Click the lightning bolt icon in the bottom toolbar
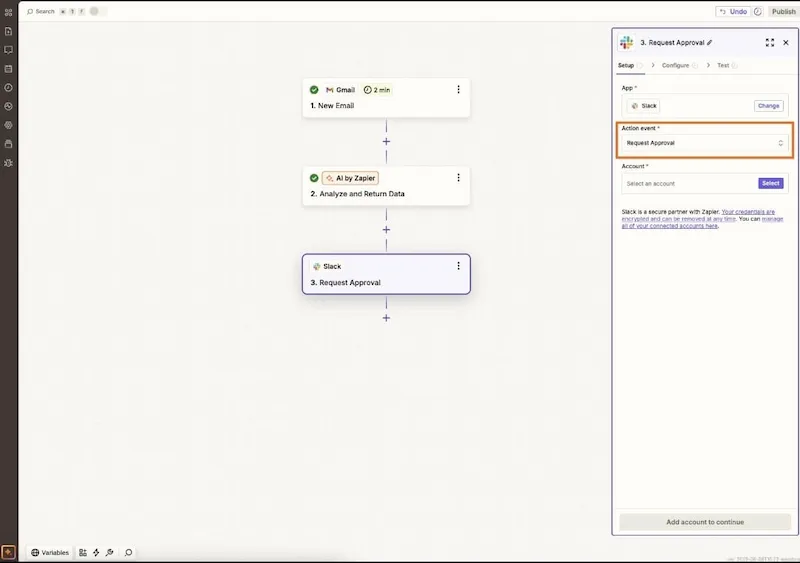This screenshot has height=563, width=800. (96, 552)
